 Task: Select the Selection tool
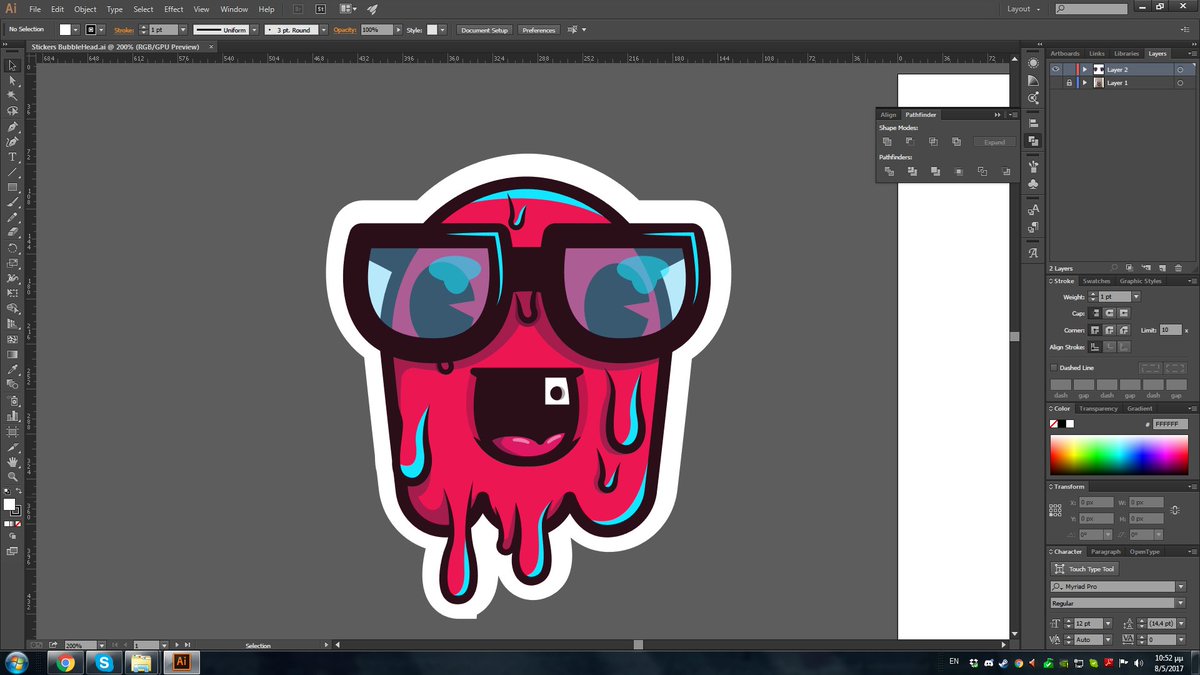point(12,65)
